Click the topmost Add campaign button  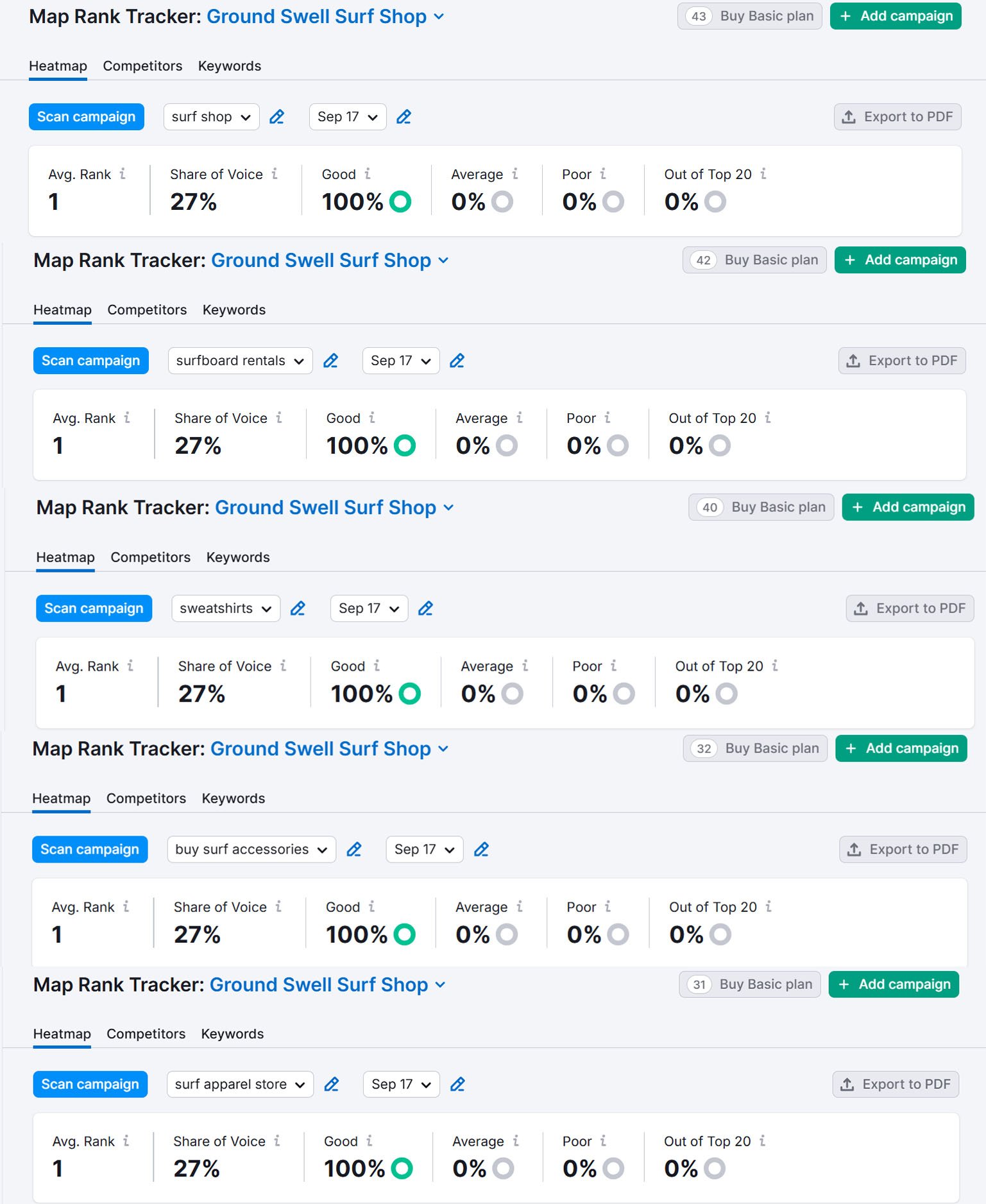pos(896,16)
